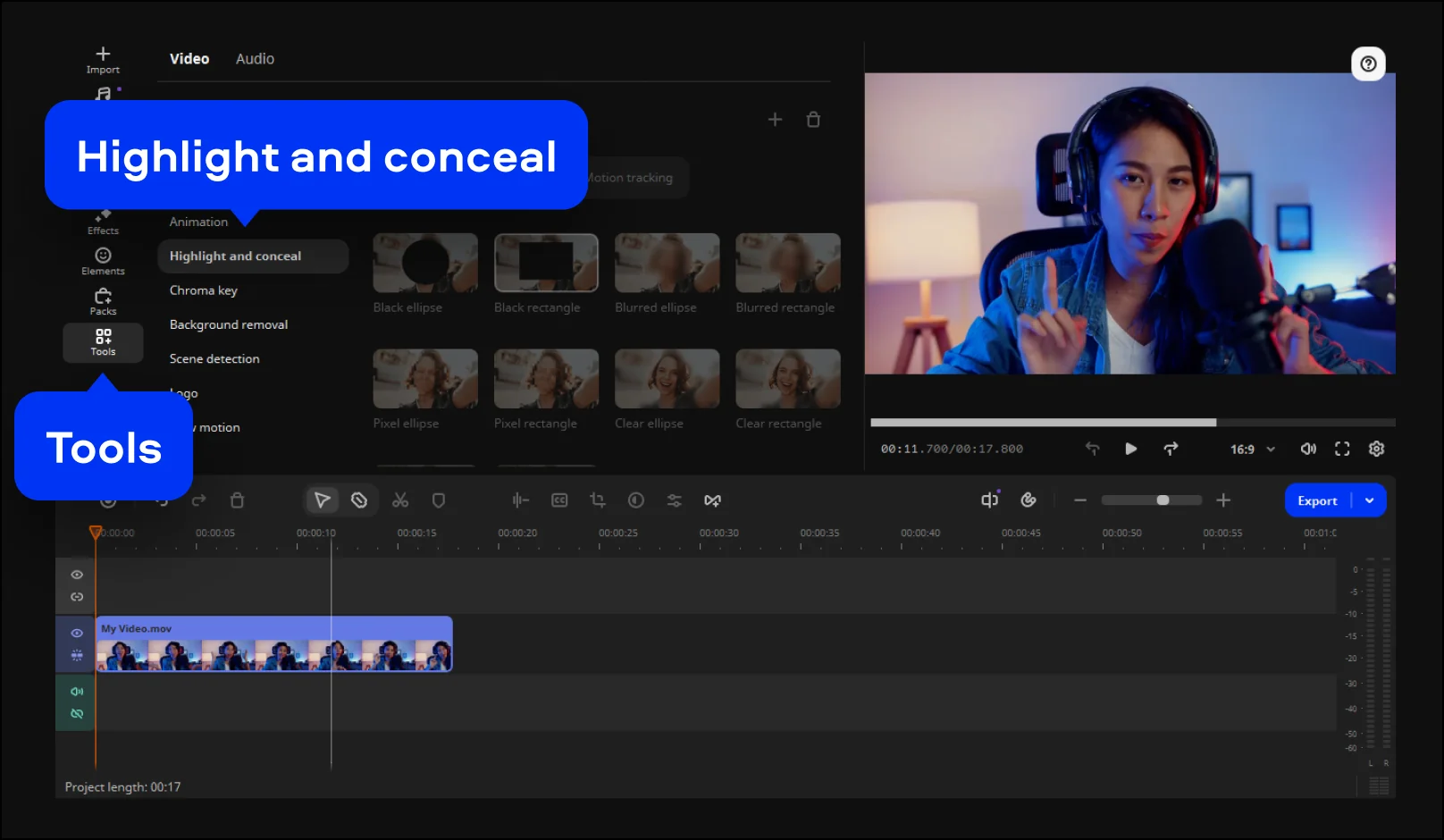Screen dimensions: 1444x840
Task: Switch to the Audio tab
Action: pyautogui.click(x=255, y=59)
